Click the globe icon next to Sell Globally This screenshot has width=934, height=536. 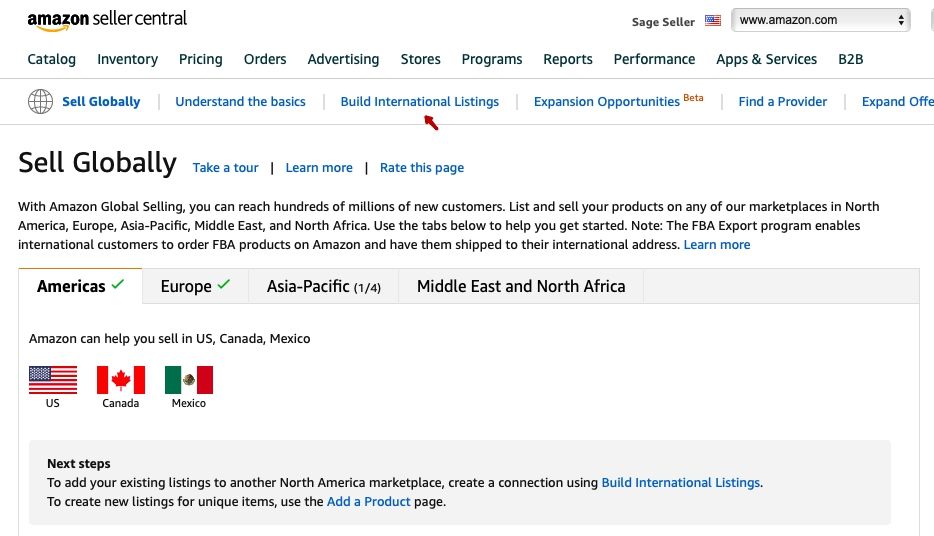pyautogui.click(x=41, y=101)
